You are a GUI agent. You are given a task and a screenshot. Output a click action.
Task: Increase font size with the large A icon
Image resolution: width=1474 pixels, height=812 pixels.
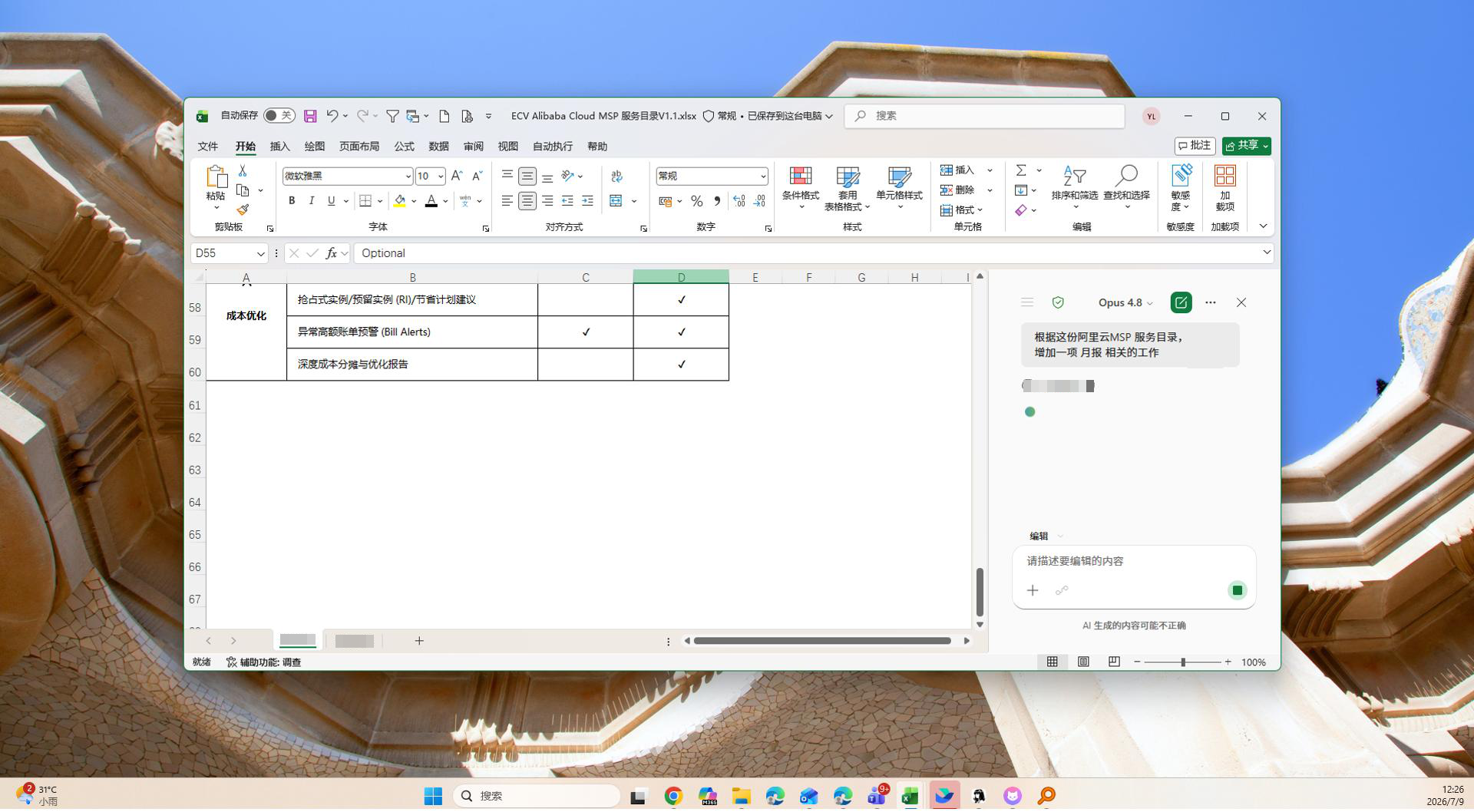[x=457, y=176]
